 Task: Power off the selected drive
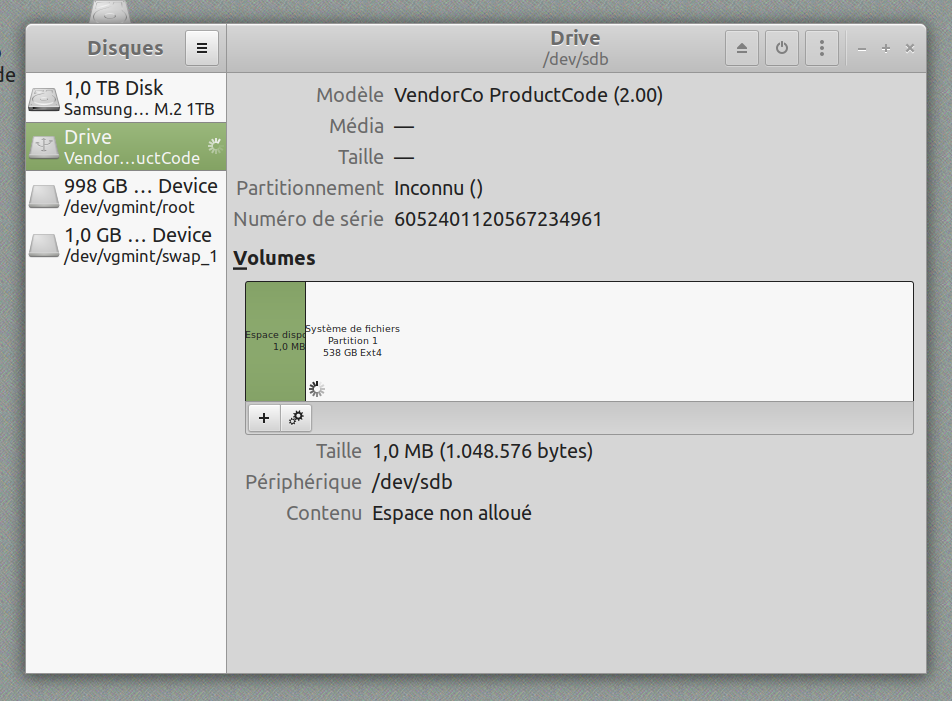click(x=781, y=47)
